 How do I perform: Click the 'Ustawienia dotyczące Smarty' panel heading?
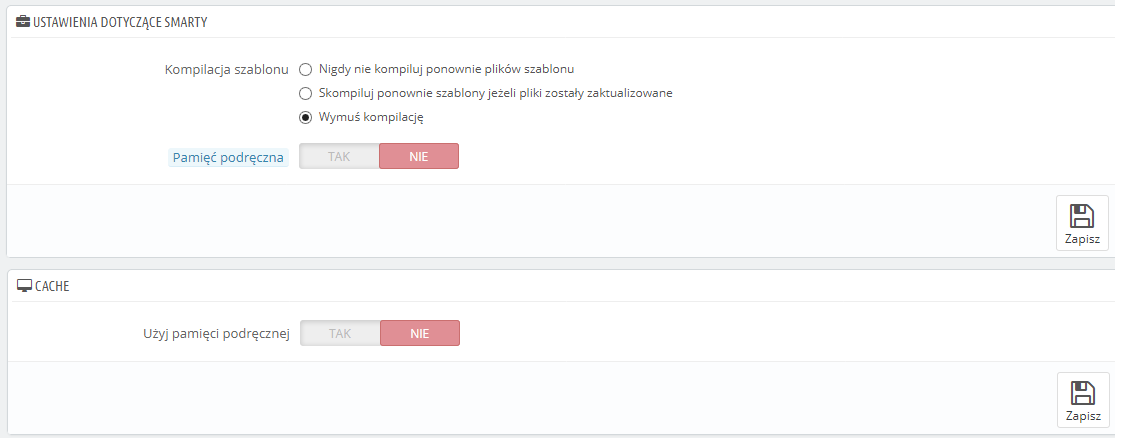point(120,21)
